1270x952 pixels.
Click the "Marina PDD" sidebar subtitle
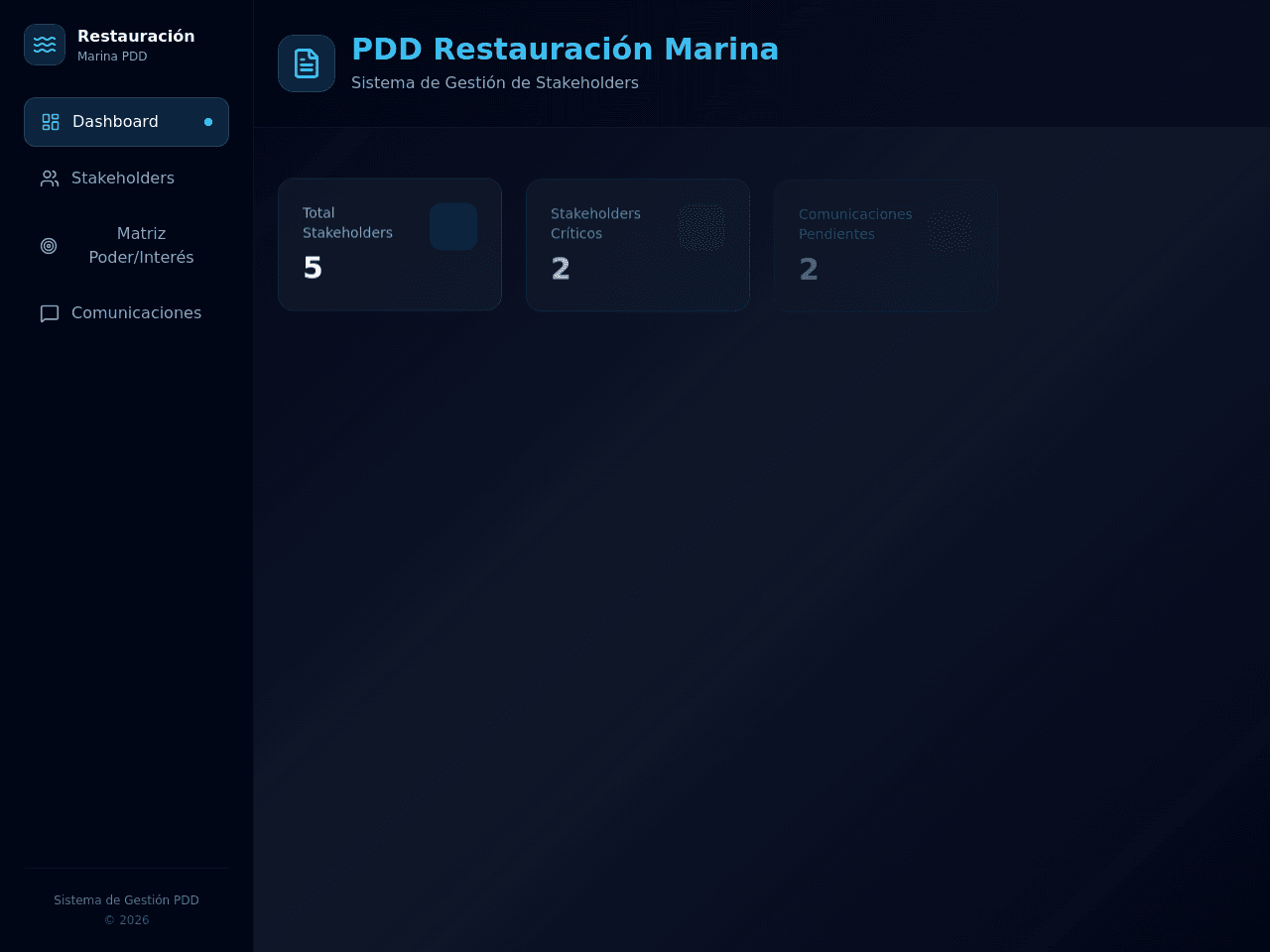coord(112,57)
